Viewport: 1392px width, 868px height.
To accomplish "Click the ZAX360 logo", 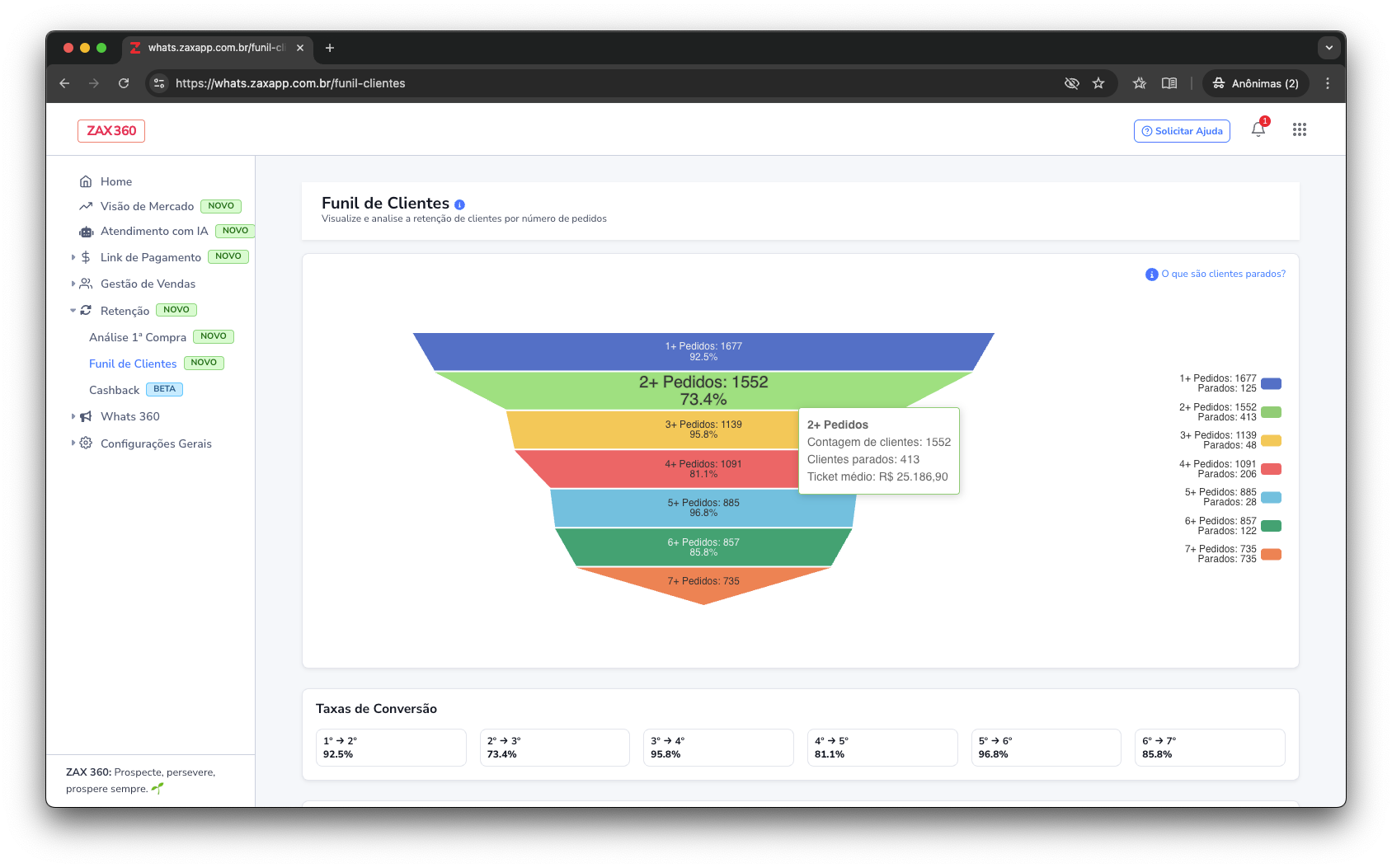I will point(111,131).
